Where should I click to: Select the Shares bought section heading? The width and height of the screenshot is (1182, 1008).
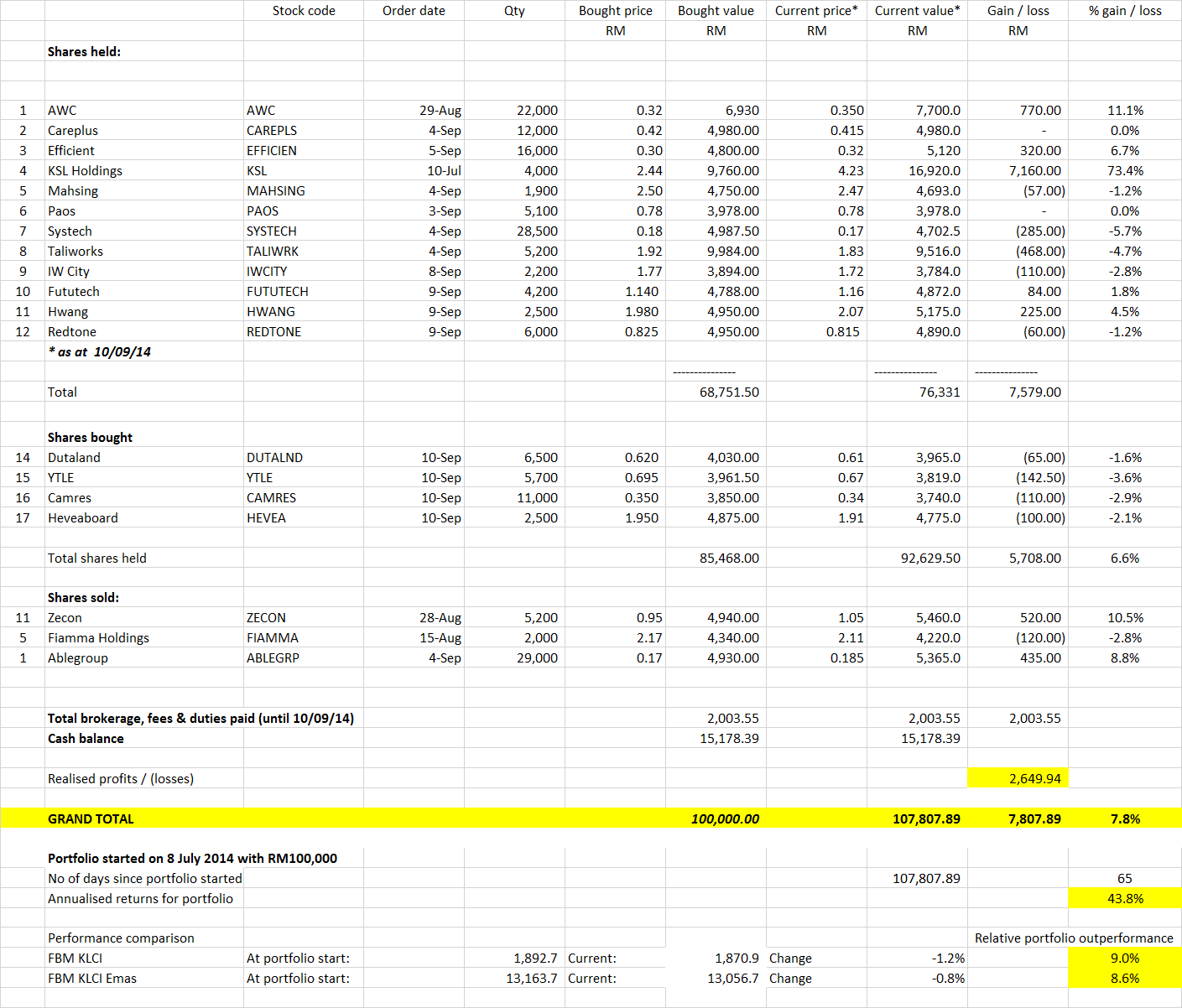tap(90, 438)
